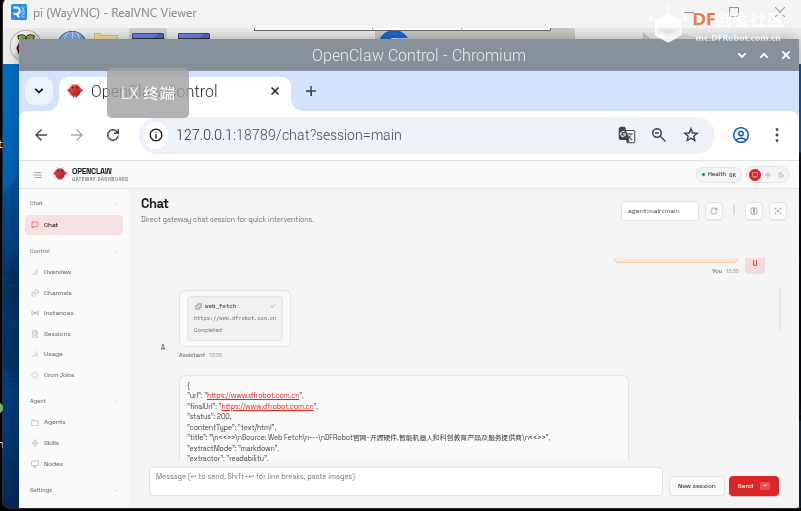Click the "contentType": "text/html" line
The image size is (801, 511).
pyautogui.click(x=232, y=427)
